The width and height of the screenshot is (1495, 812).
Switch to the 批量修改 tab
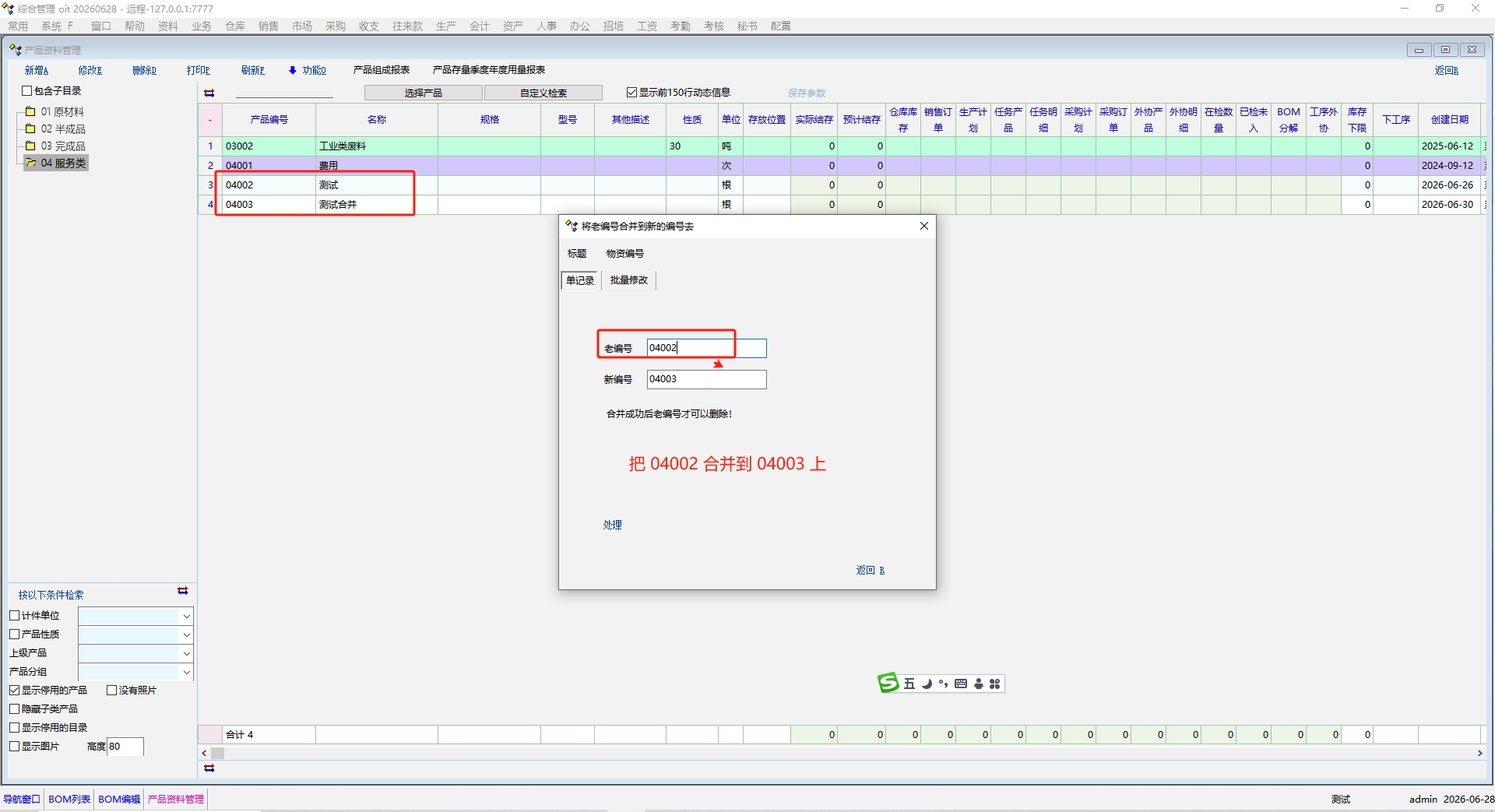click(629, 280)
